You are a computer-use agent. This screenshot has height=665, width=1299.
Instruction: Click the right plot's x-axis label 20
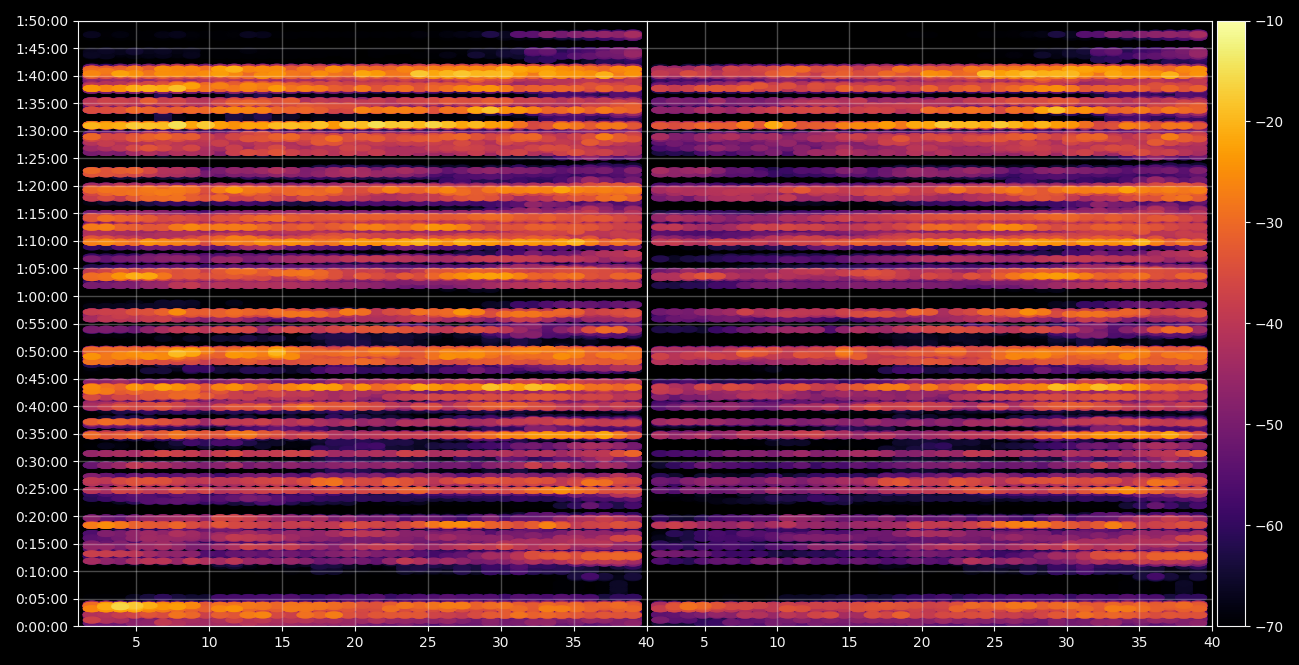tap(922, 644)
